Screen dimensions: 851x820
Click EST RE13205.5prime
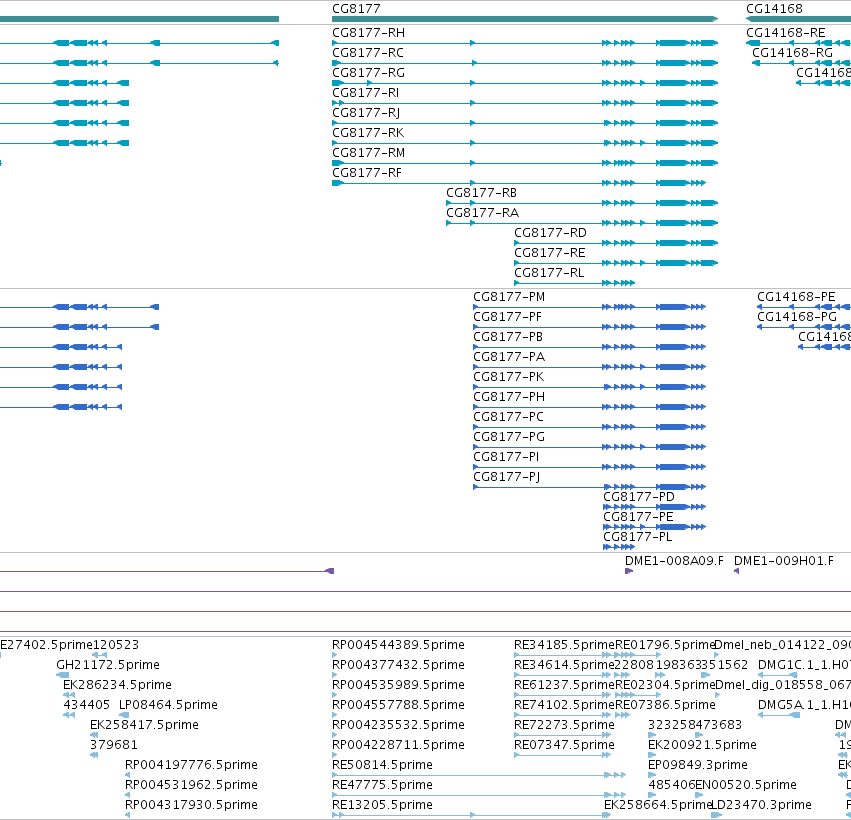(x=383, y=805)
